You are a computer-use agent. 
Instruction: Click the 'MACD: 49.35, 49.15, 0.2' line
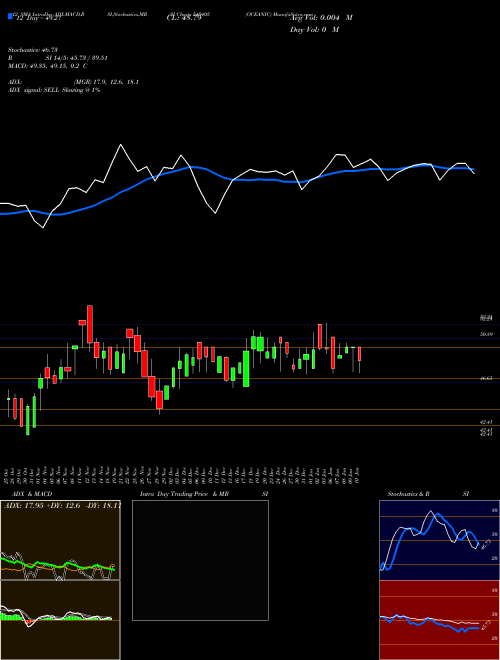click(x=47, y=66)
